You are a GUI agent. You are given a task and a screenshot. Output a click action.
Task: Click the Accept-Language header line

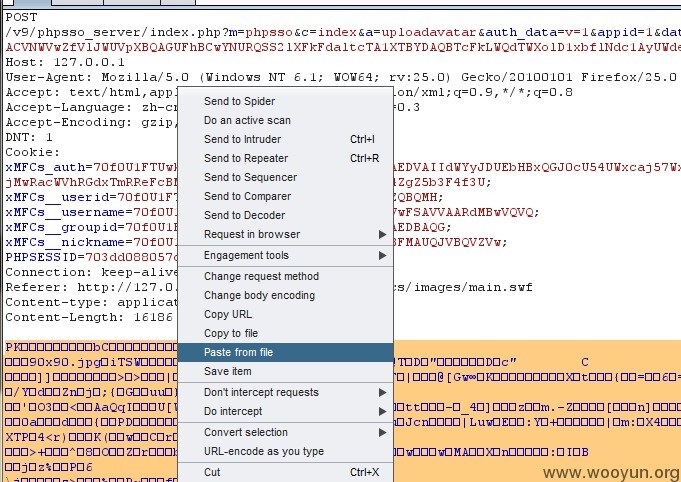pos(212,107)
